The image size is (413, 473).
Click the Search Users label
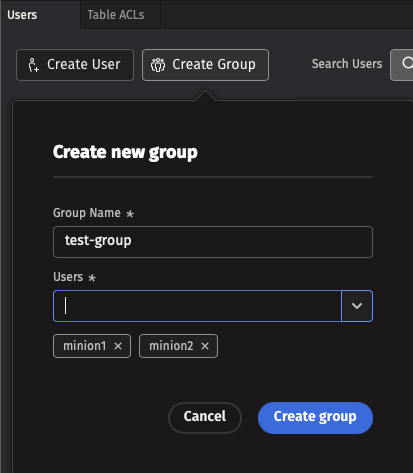[x=347, y=64]
